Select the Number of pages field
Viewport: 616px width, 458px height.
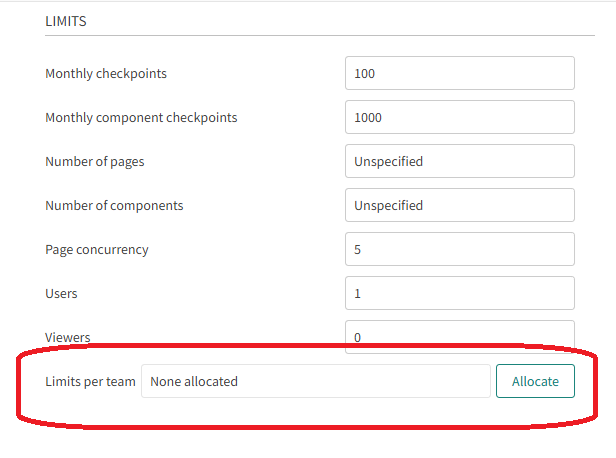[459, 161]
